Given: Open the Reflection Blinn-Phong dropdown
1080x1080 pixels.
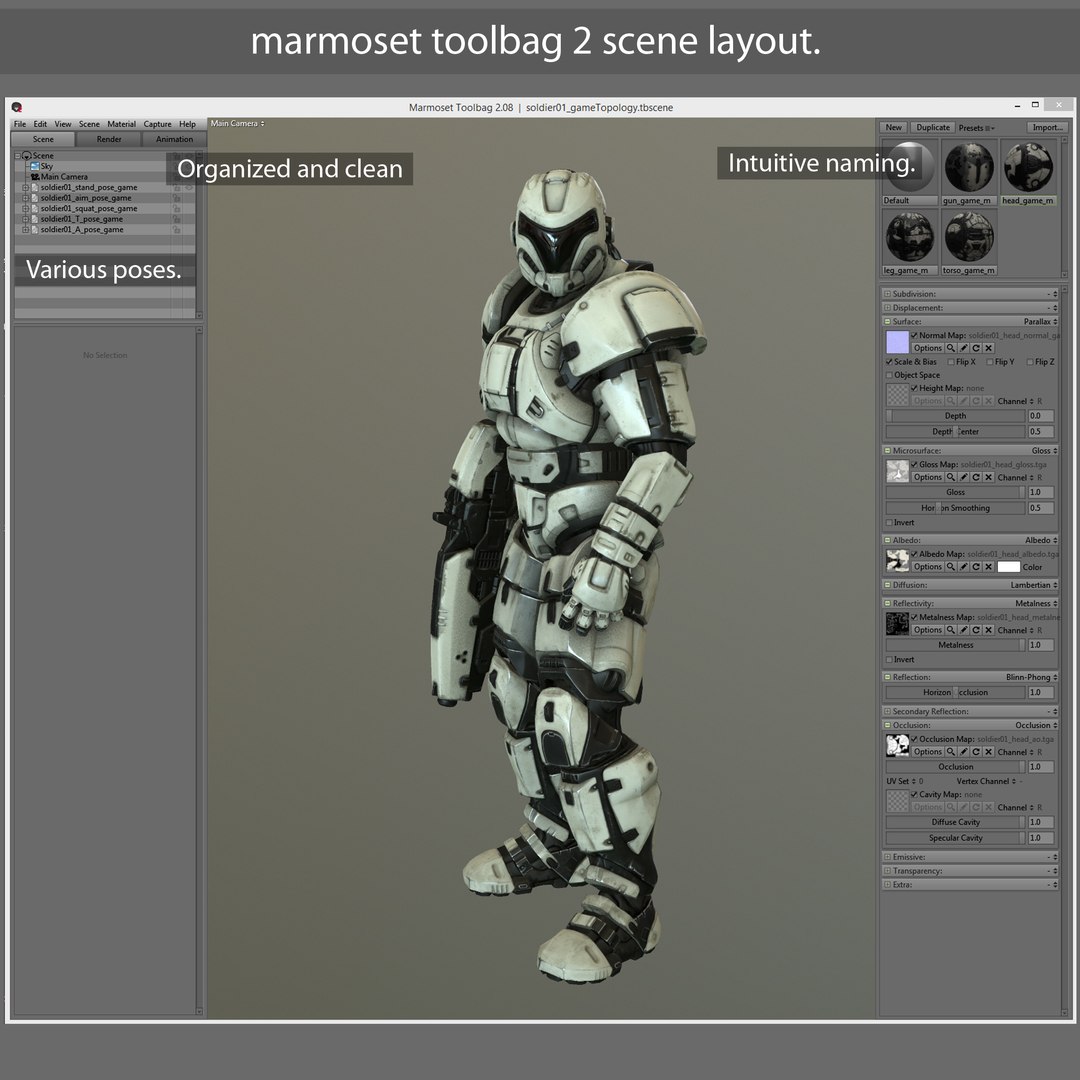Looking at the screenshot, I should pos(1032,678).
